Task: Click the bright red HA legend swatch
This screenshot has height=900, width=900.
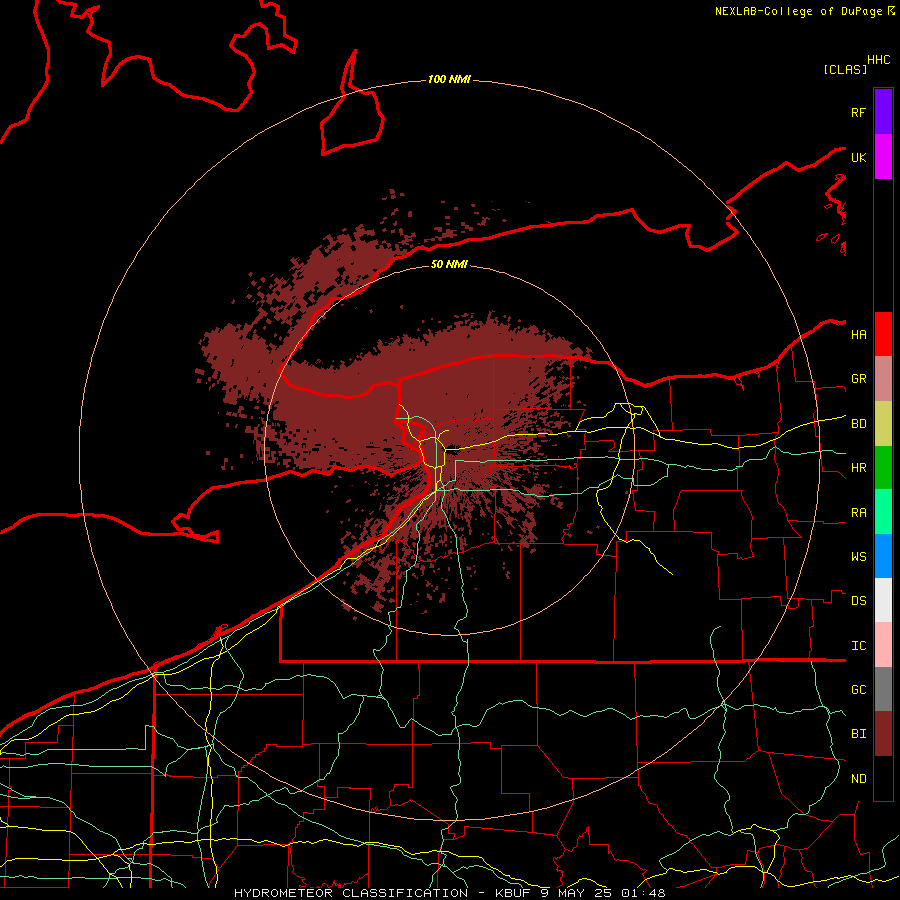Action: pyautogui.click(x=883, y=334)
